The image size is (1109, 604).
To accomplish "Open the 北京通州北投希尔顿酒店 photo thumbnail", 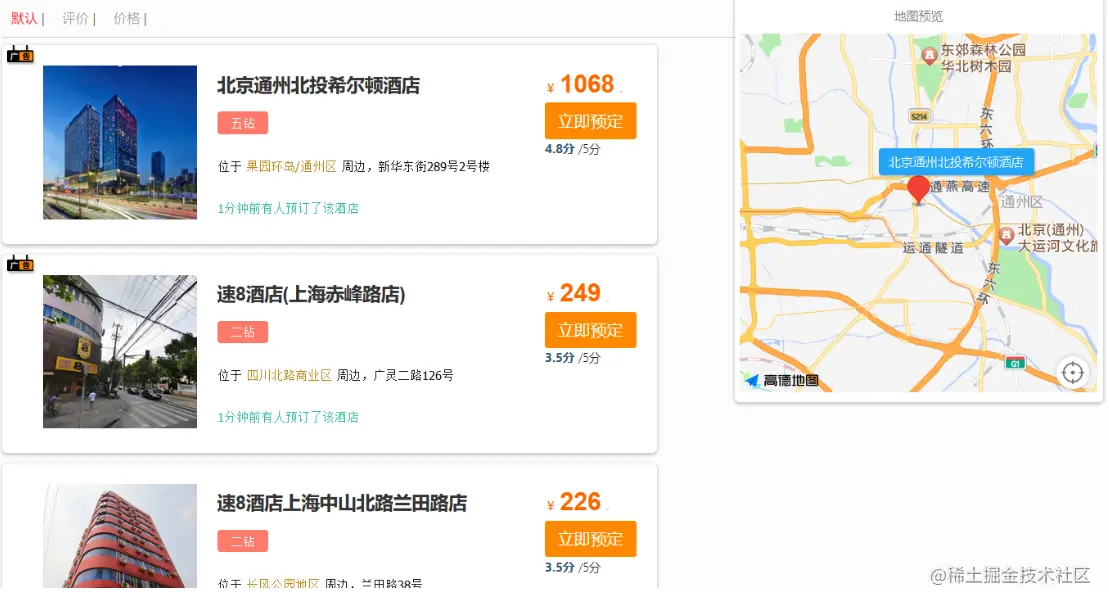I will coord(120,142).
